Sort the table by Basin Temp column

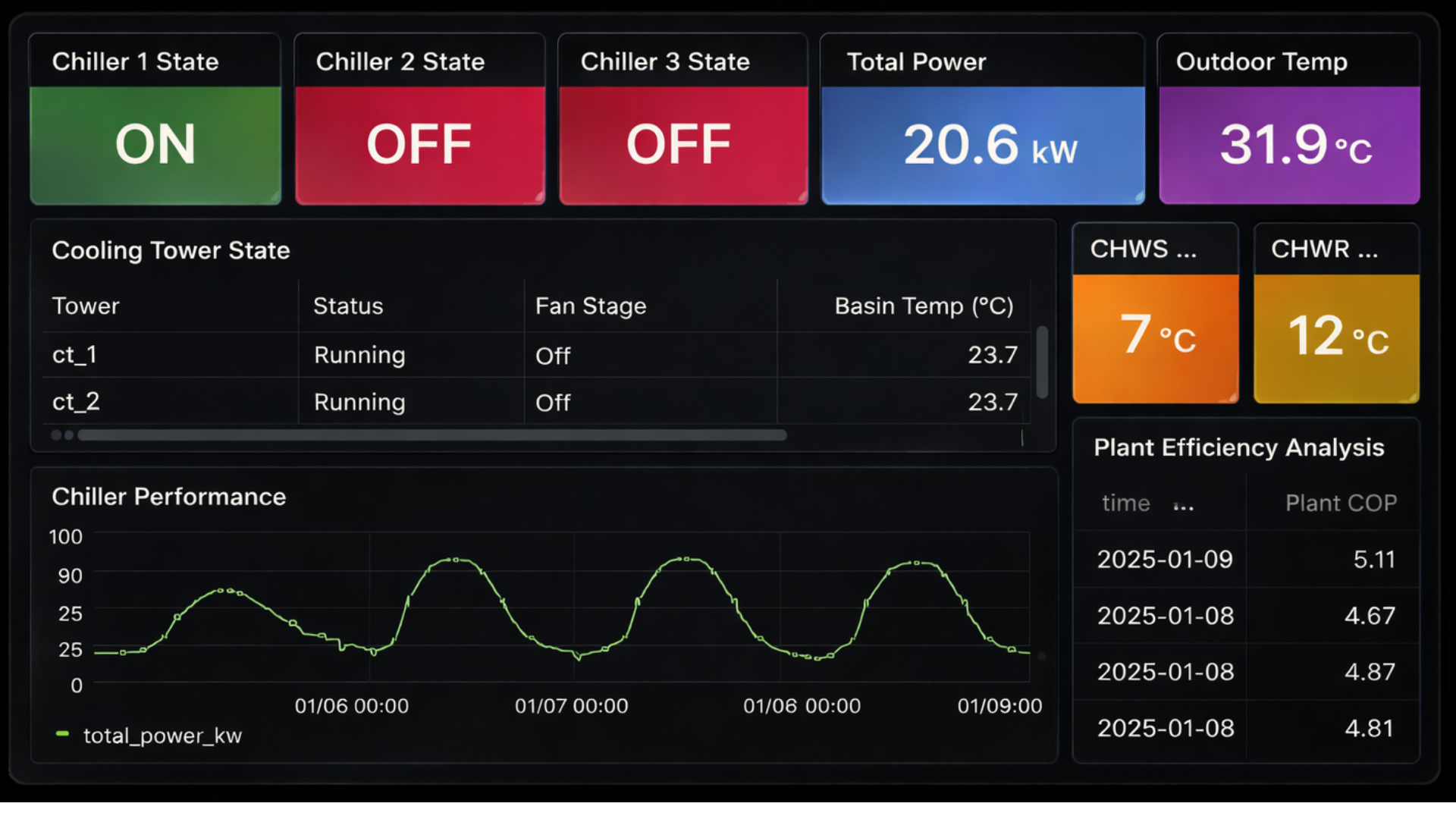click(x=924, y=306)
